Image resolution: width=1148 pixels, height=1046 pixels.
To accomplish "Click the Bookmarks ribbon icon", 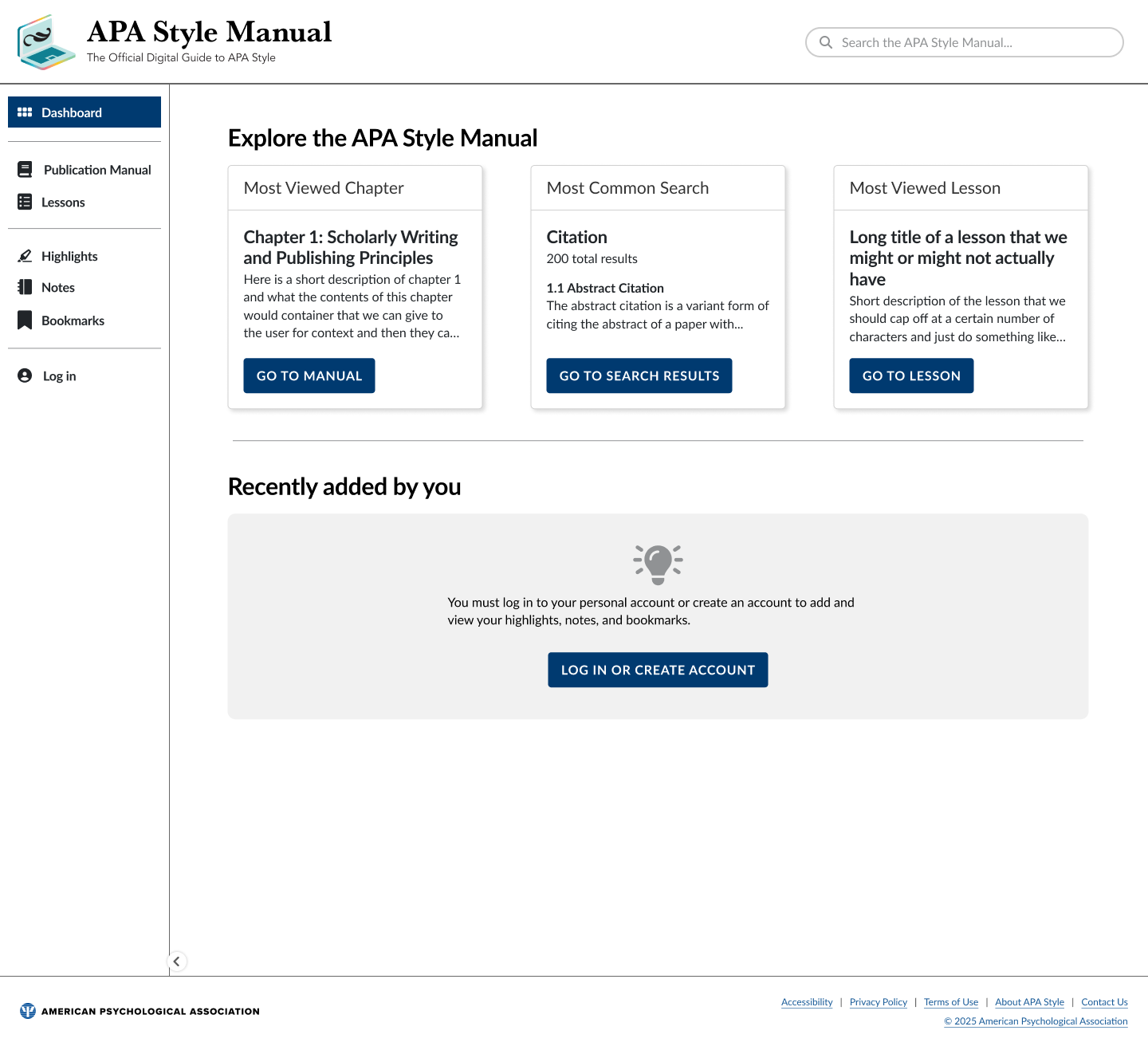I will (x=25, y=320).
